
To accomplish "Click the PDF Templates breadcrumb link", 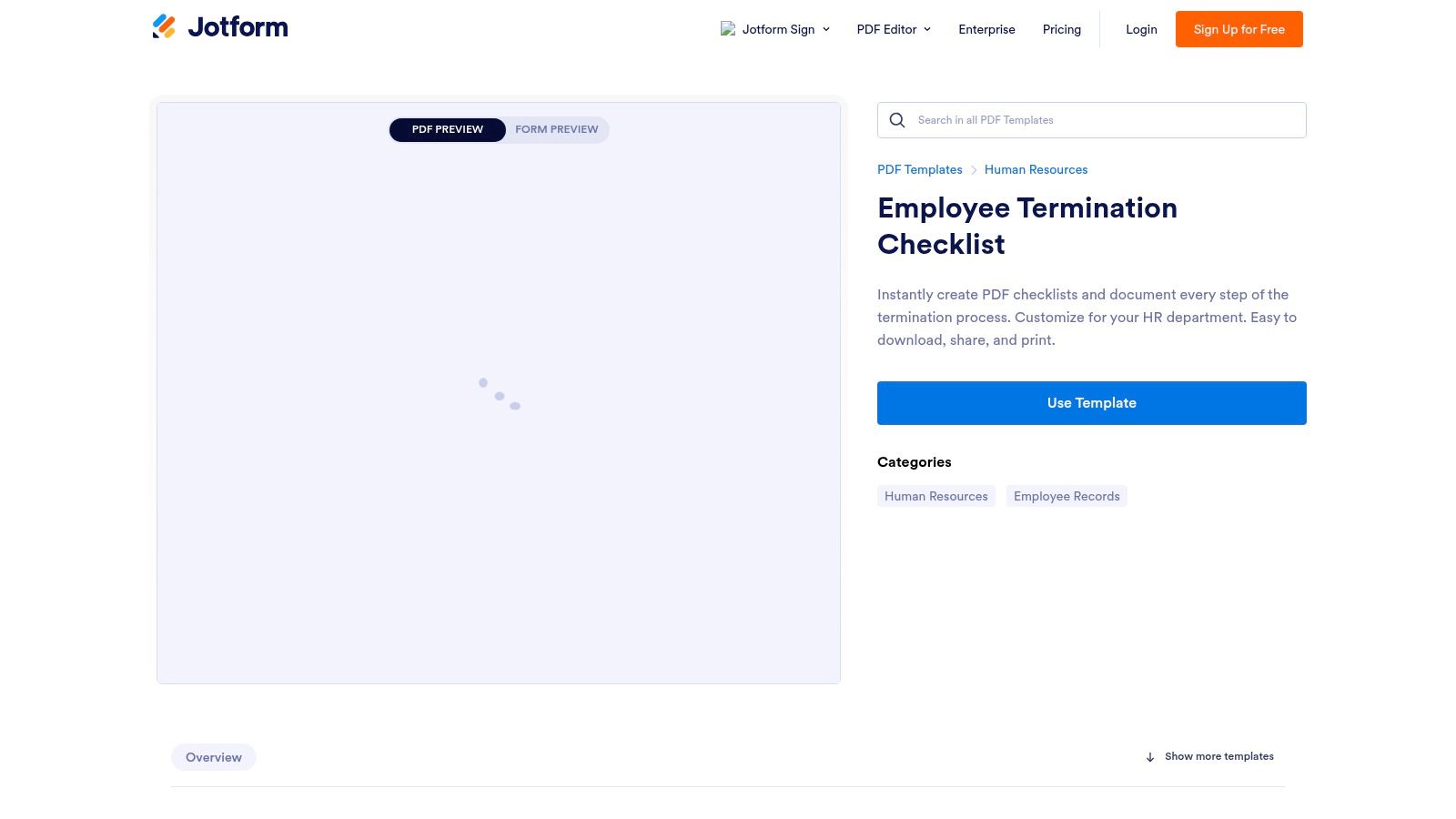I will coord(919,169).
